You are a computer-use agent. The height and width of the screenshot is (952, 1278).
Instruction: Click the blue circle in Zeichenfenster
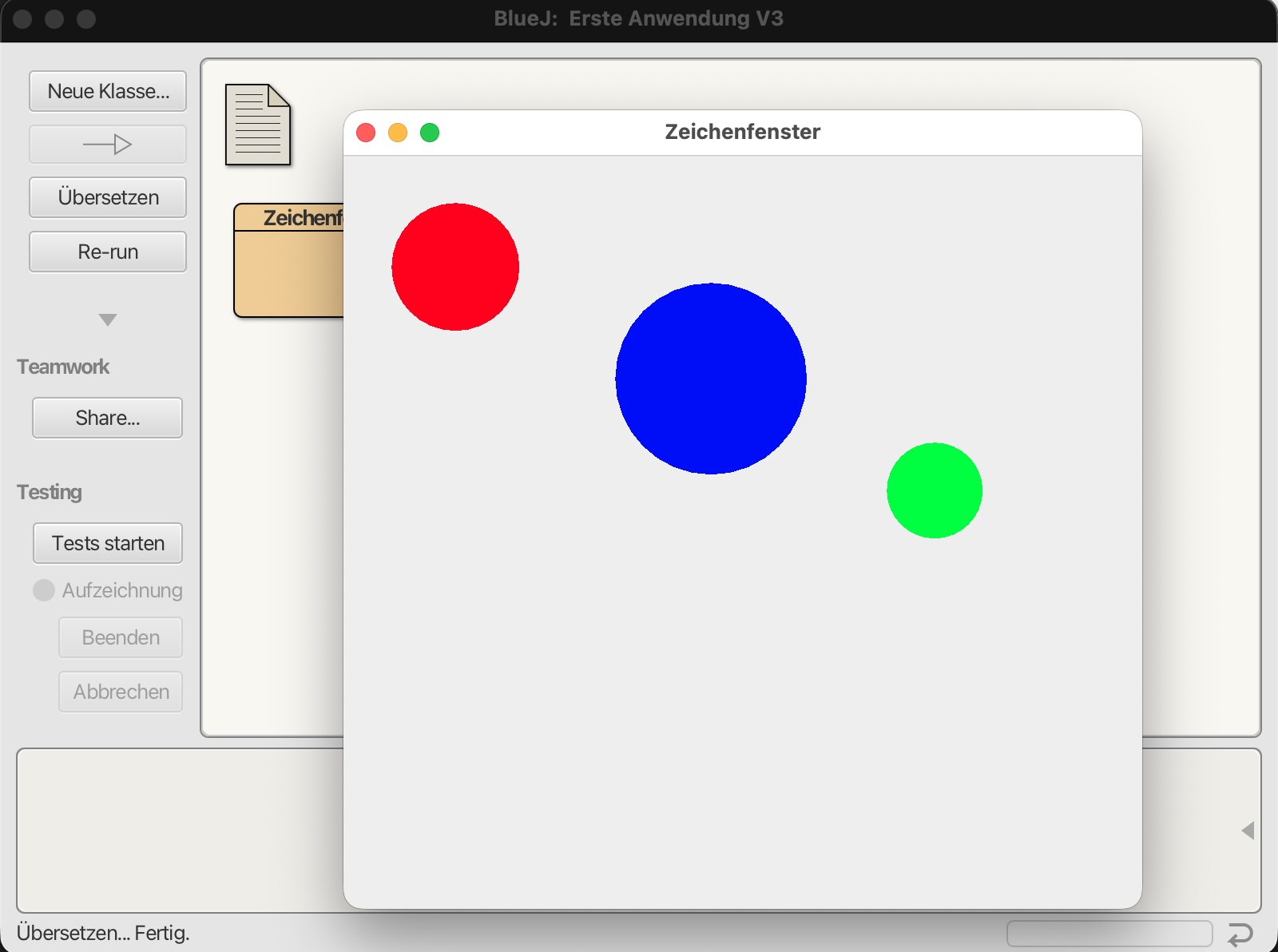(711, 379)
